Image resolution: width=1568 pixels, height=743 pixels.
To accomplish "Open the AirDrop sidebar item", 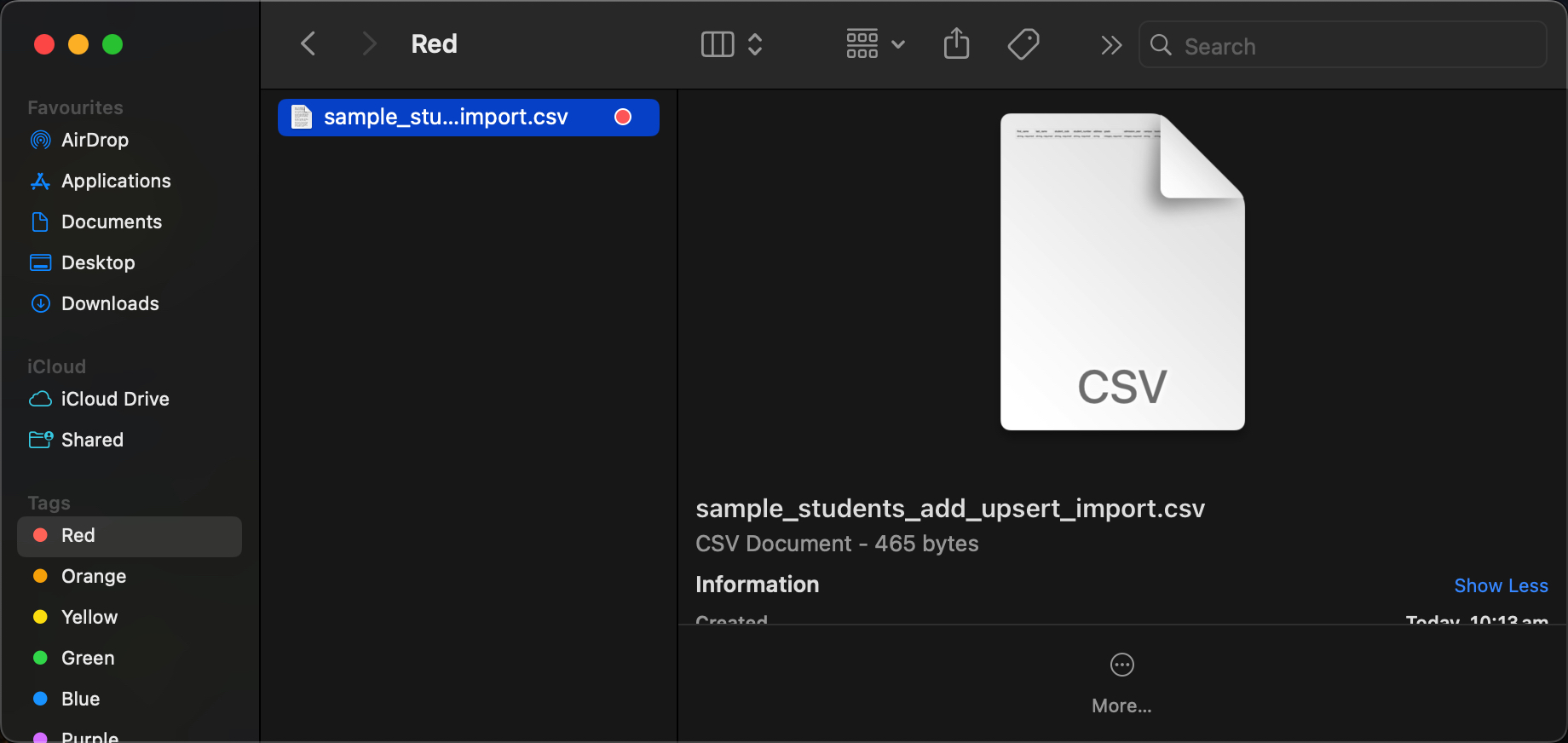I will tap(95, 140).
